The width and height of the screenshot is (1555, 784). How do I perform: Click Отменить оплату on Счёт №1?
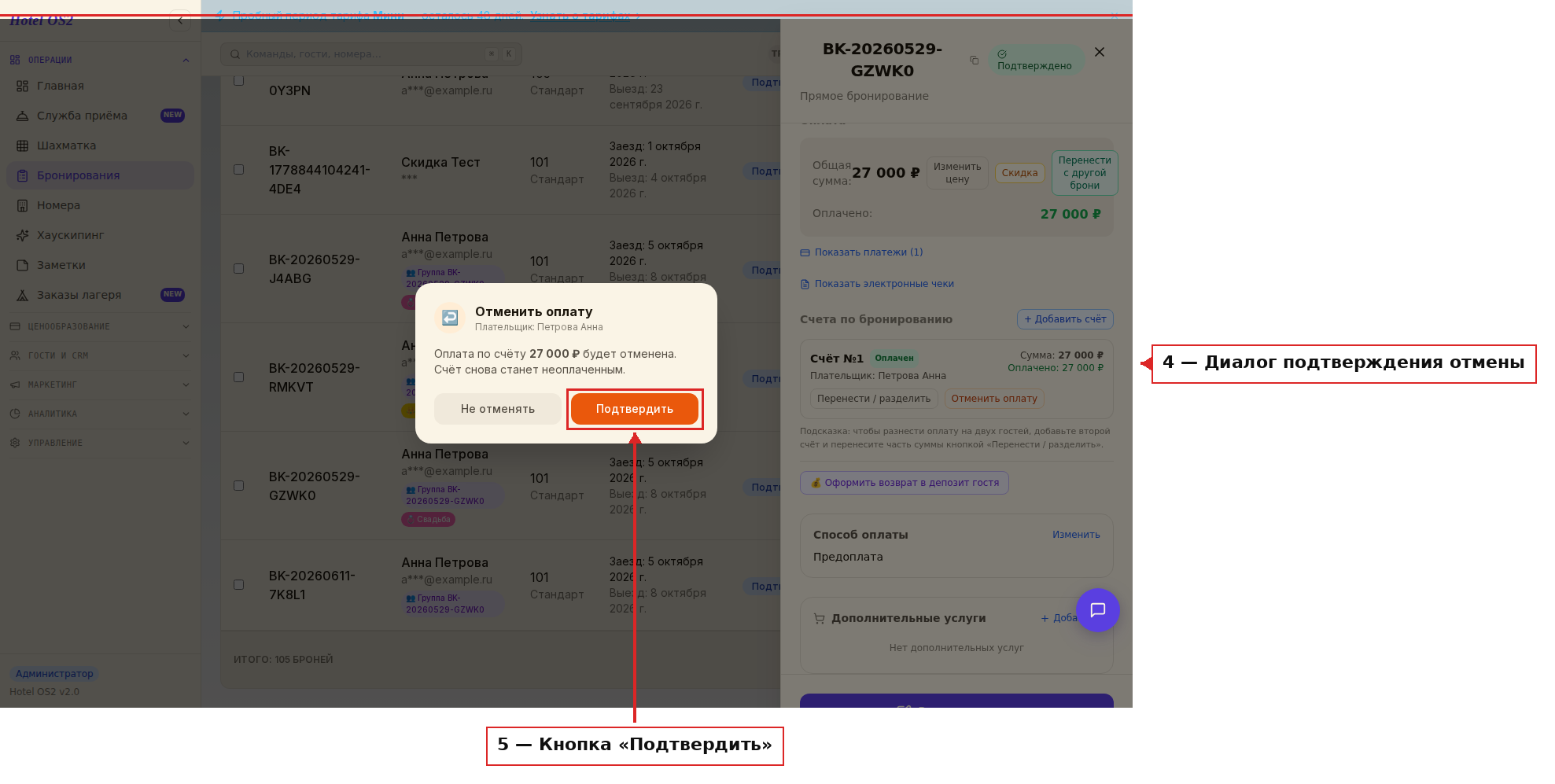pyautogui.click(x=994, y=399)
